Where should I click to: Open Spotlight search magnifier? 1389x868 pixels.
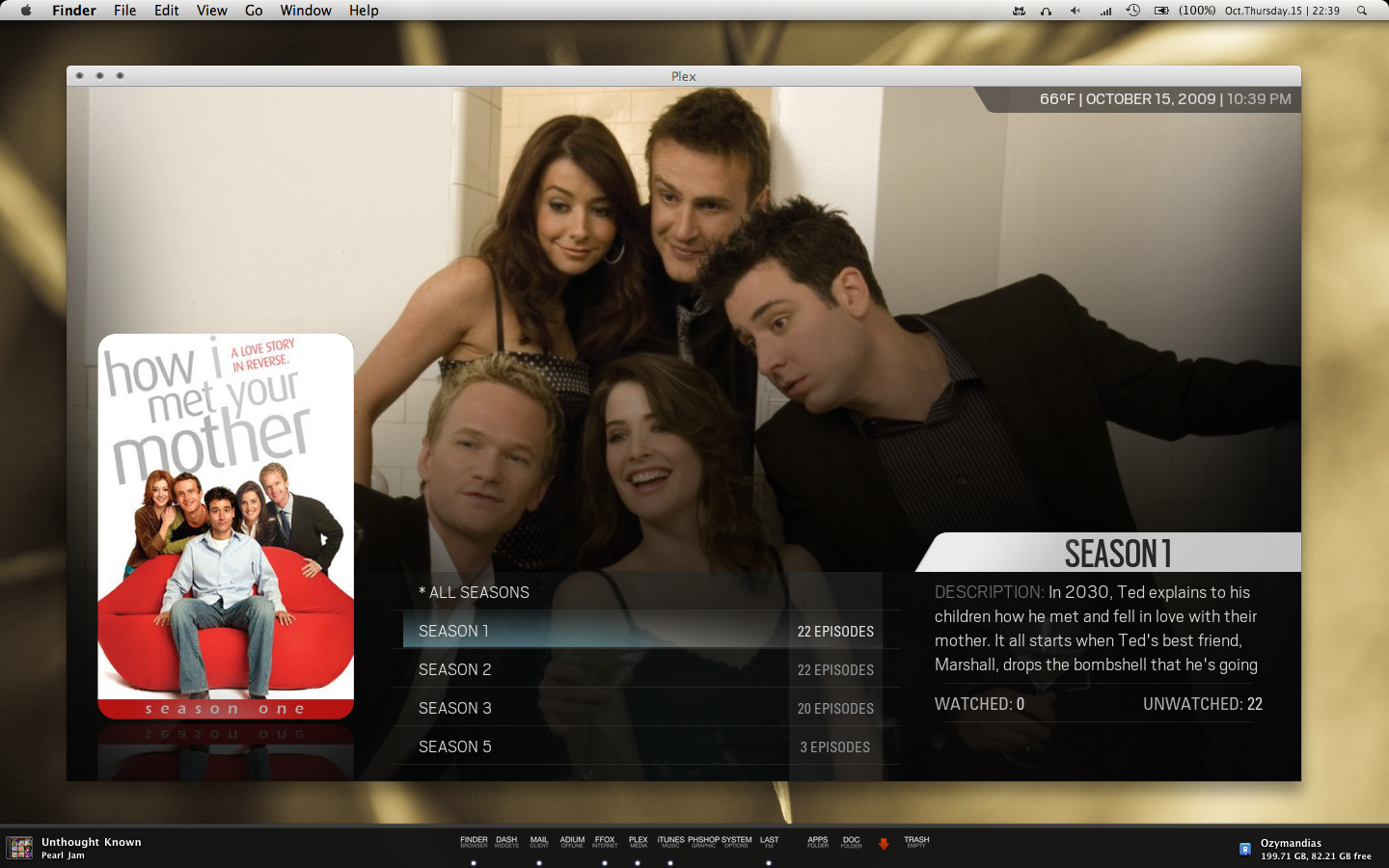pyautogui.click(x=1362, y=11)
